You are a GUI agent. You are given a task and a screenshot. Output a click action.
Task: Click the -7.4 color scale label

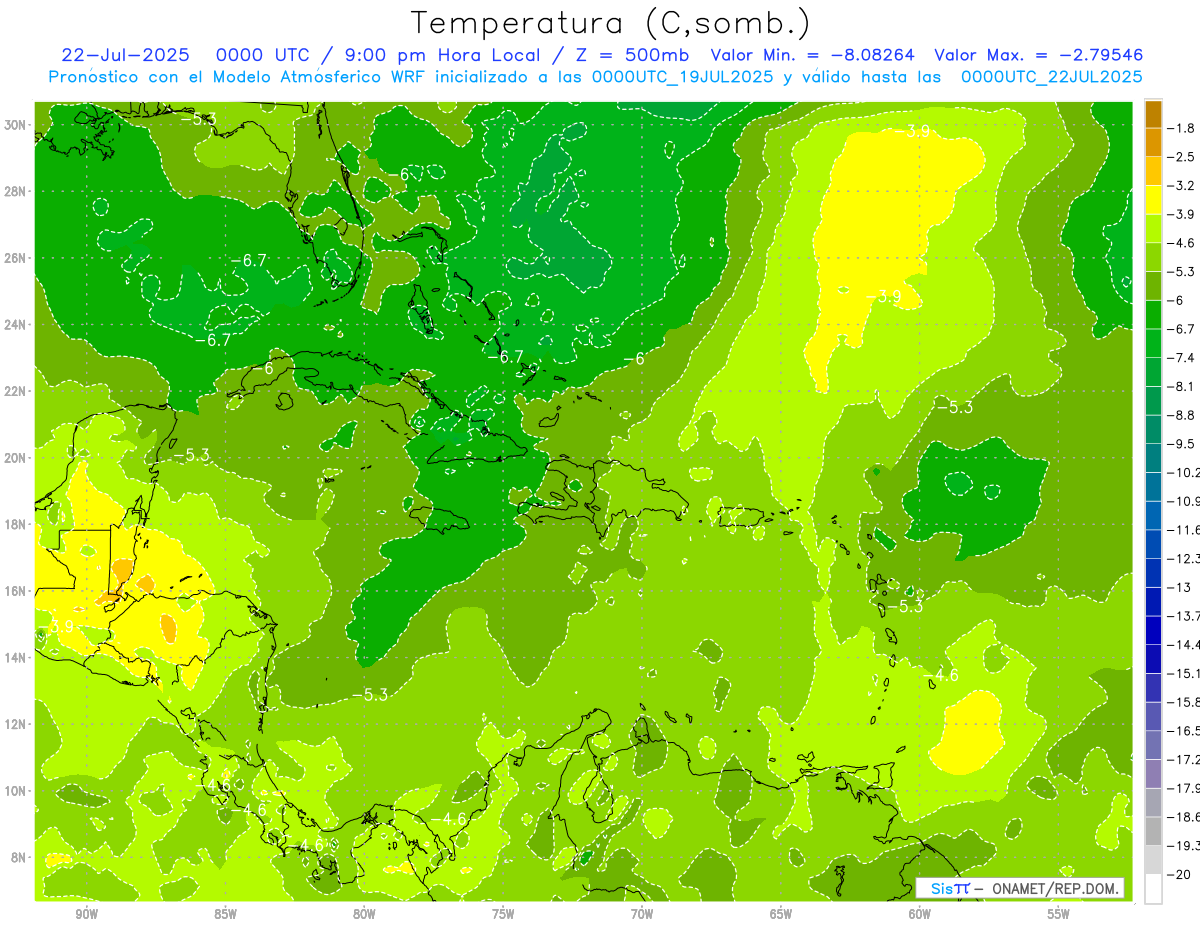tap(1183, 358)
